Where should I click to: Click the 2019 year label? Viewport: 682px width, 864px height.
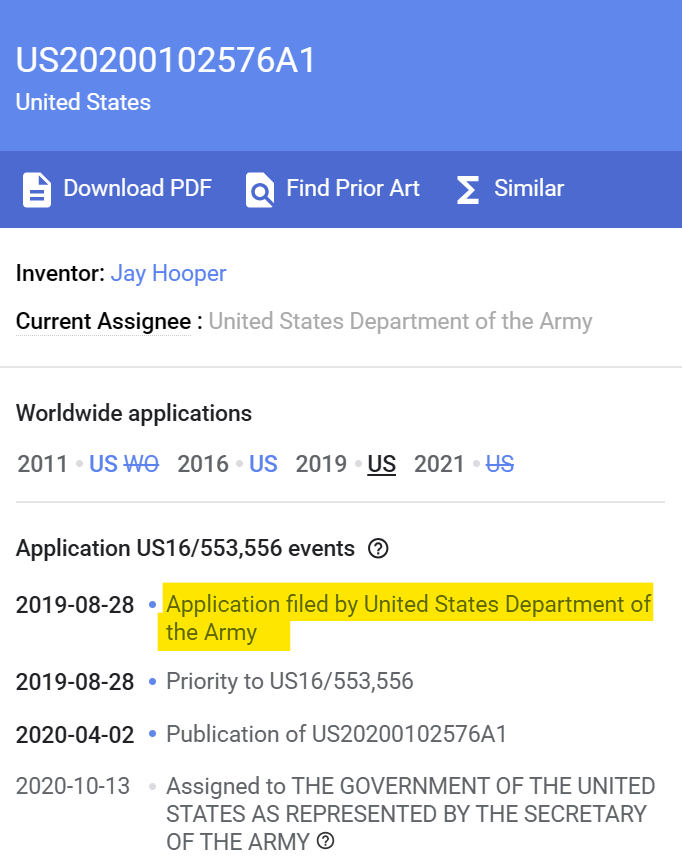pyautogui.click(x=321, y=464)
